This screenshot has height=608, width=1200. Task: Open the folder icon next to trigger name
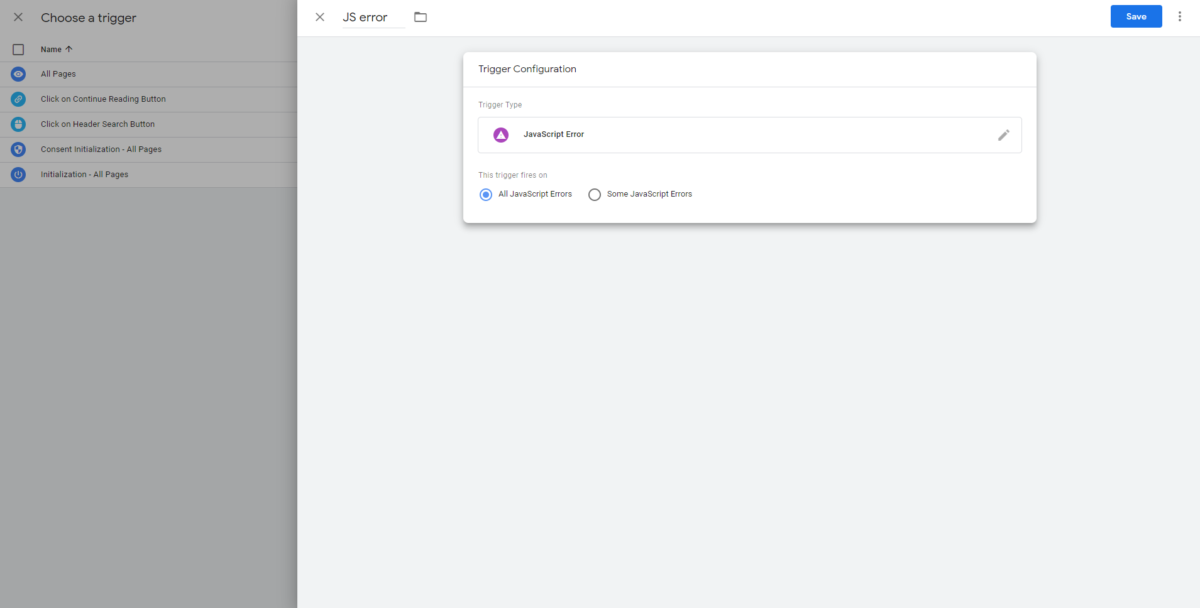(x=420, y=16)
